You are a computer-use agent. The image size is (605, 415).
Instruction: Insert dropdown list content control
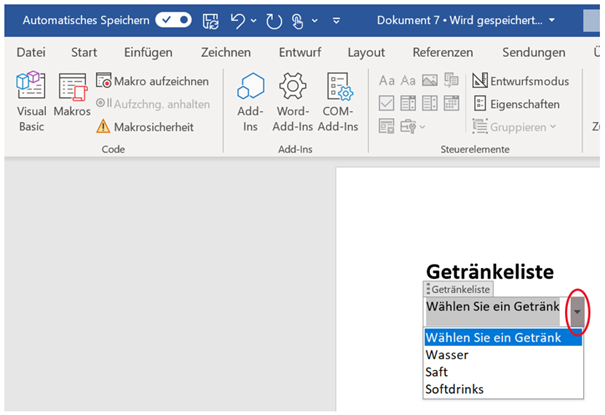pyautogui.click(x=429, y=103)
